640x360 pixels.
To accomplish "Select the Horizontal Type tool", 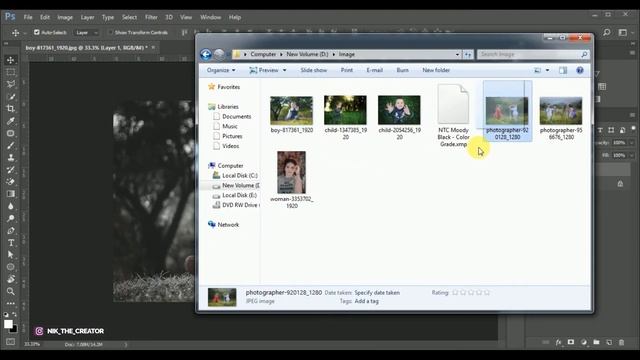I will (11, 243).
